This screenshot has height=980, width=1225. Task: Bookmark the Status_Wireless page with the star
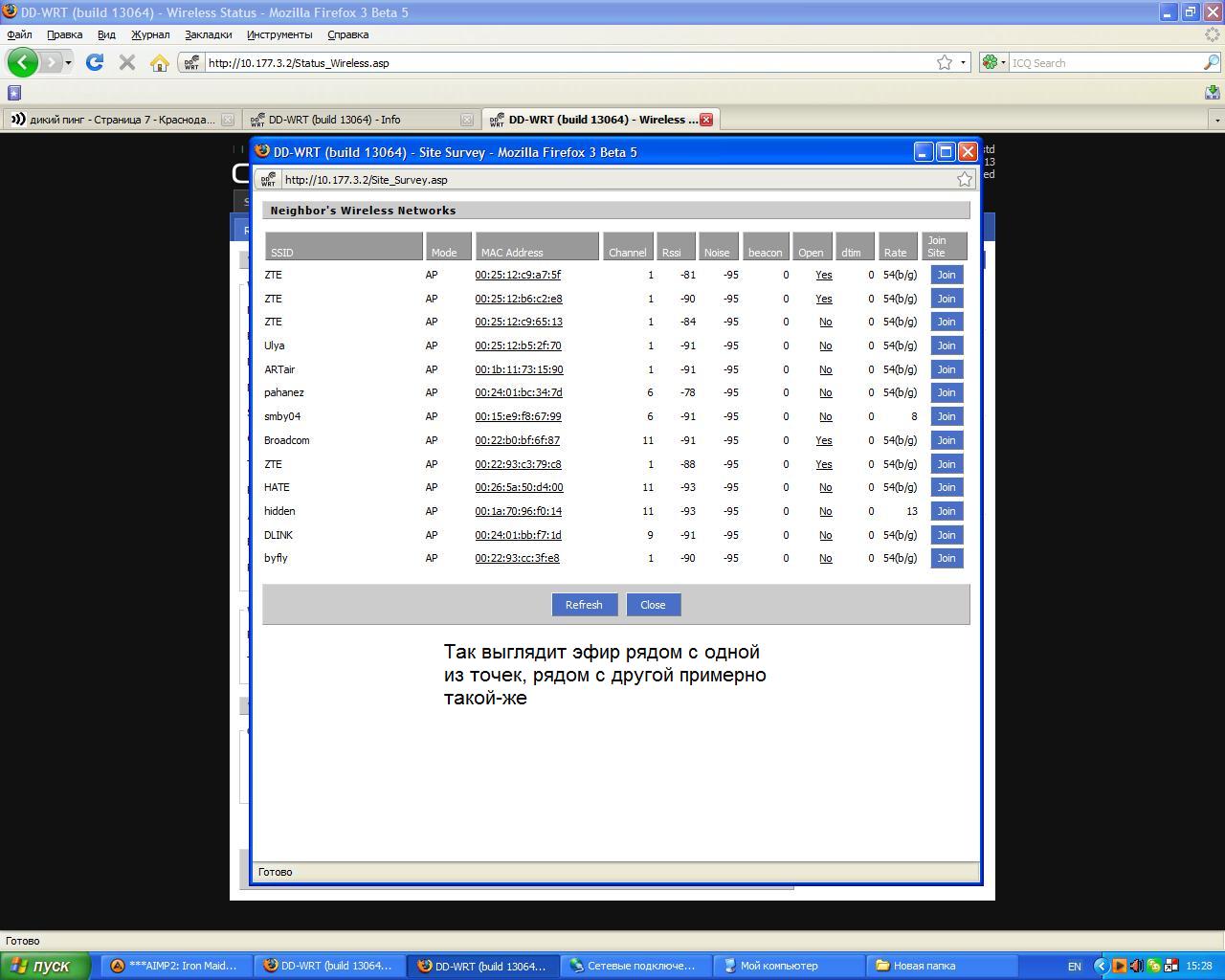945,62
